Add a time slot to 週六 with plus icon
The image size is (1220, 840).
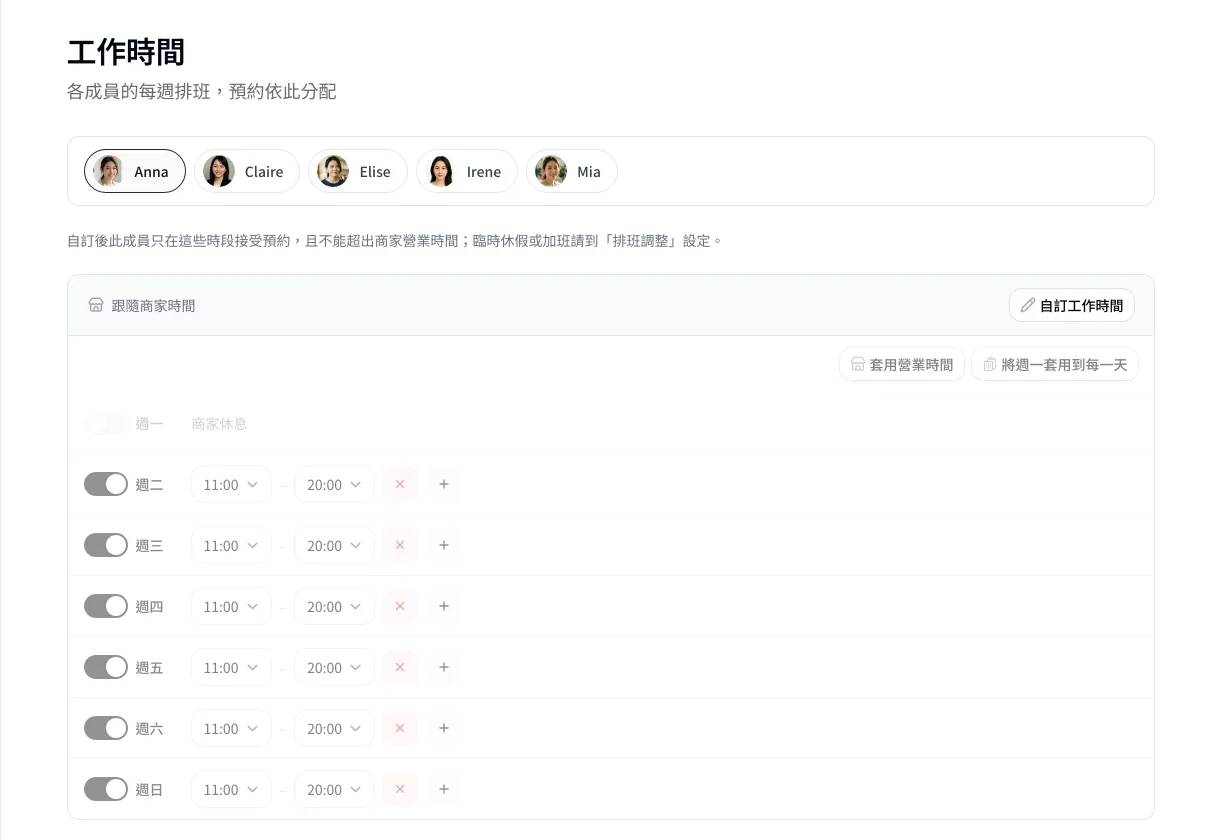444,728
